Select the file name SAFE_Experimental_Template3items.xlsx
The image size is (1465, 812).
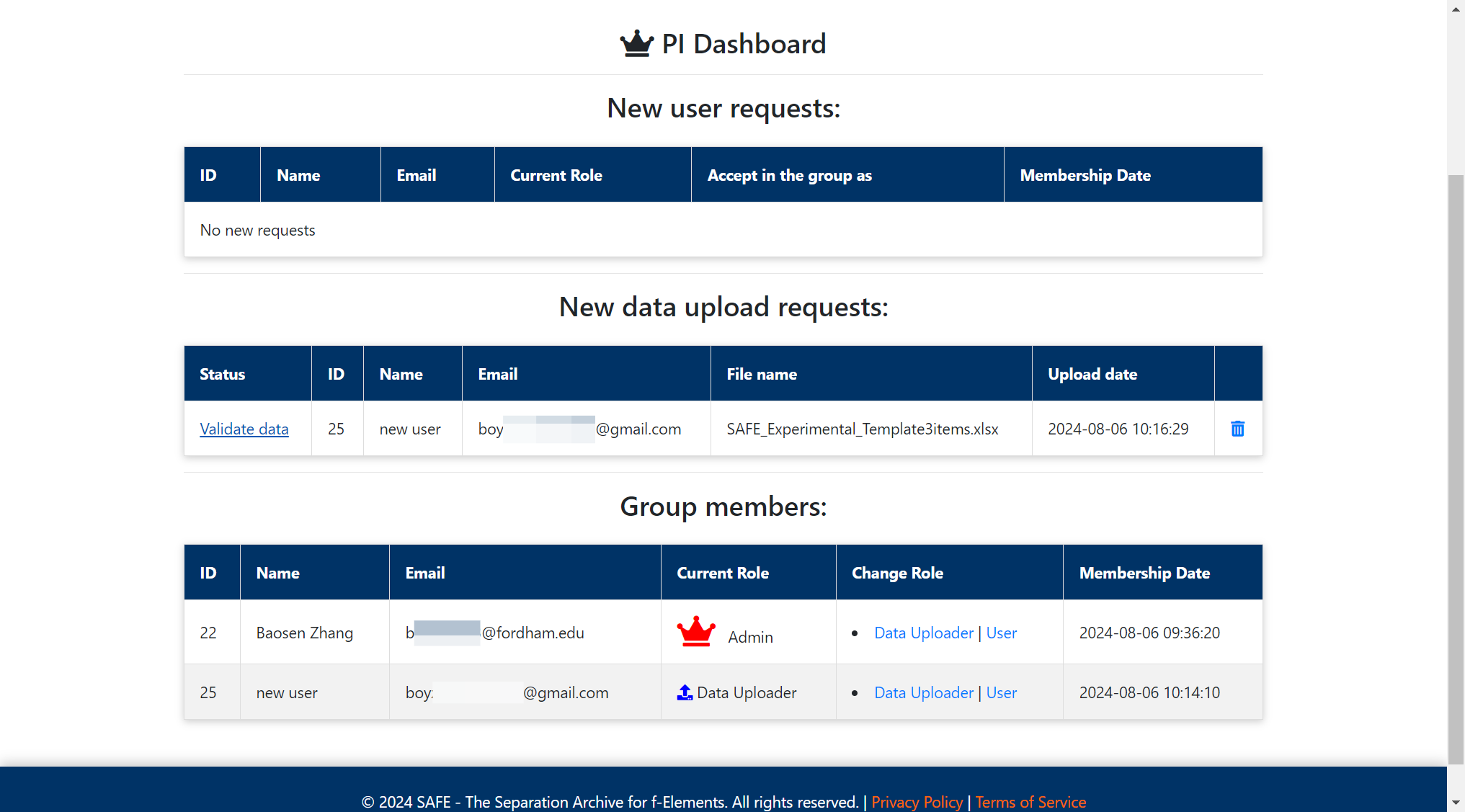coord(863,429)
